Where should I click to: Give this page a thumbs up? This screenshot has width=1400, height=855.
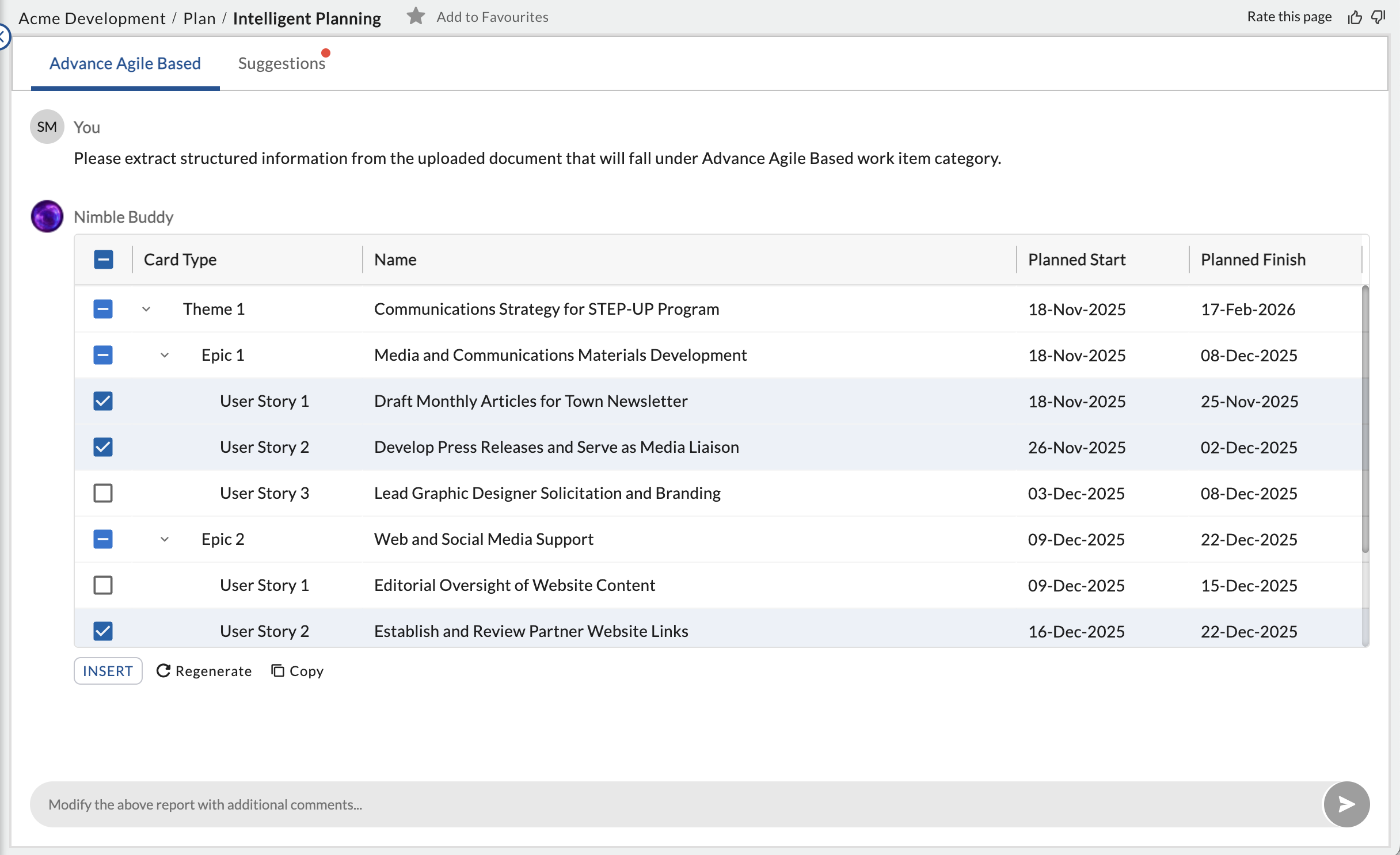pos(1355,17)
